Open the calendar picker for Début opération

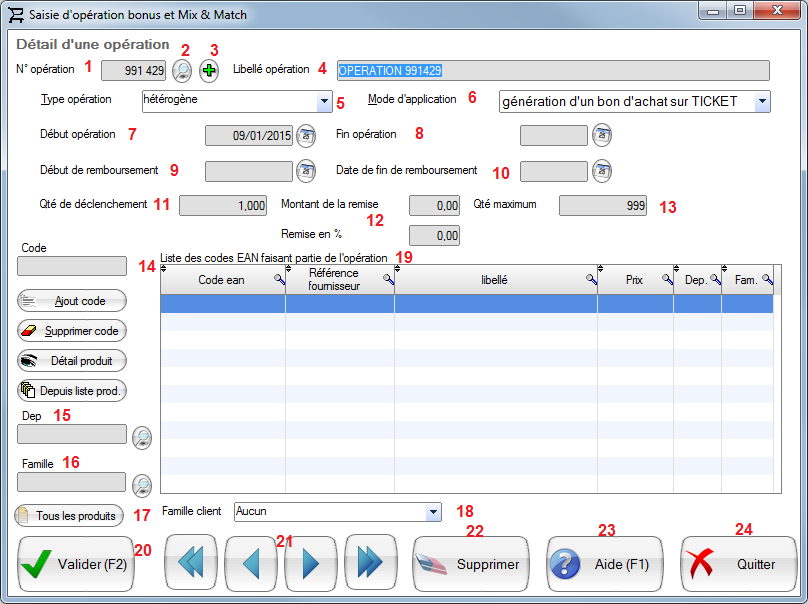[x=306, y=136]
